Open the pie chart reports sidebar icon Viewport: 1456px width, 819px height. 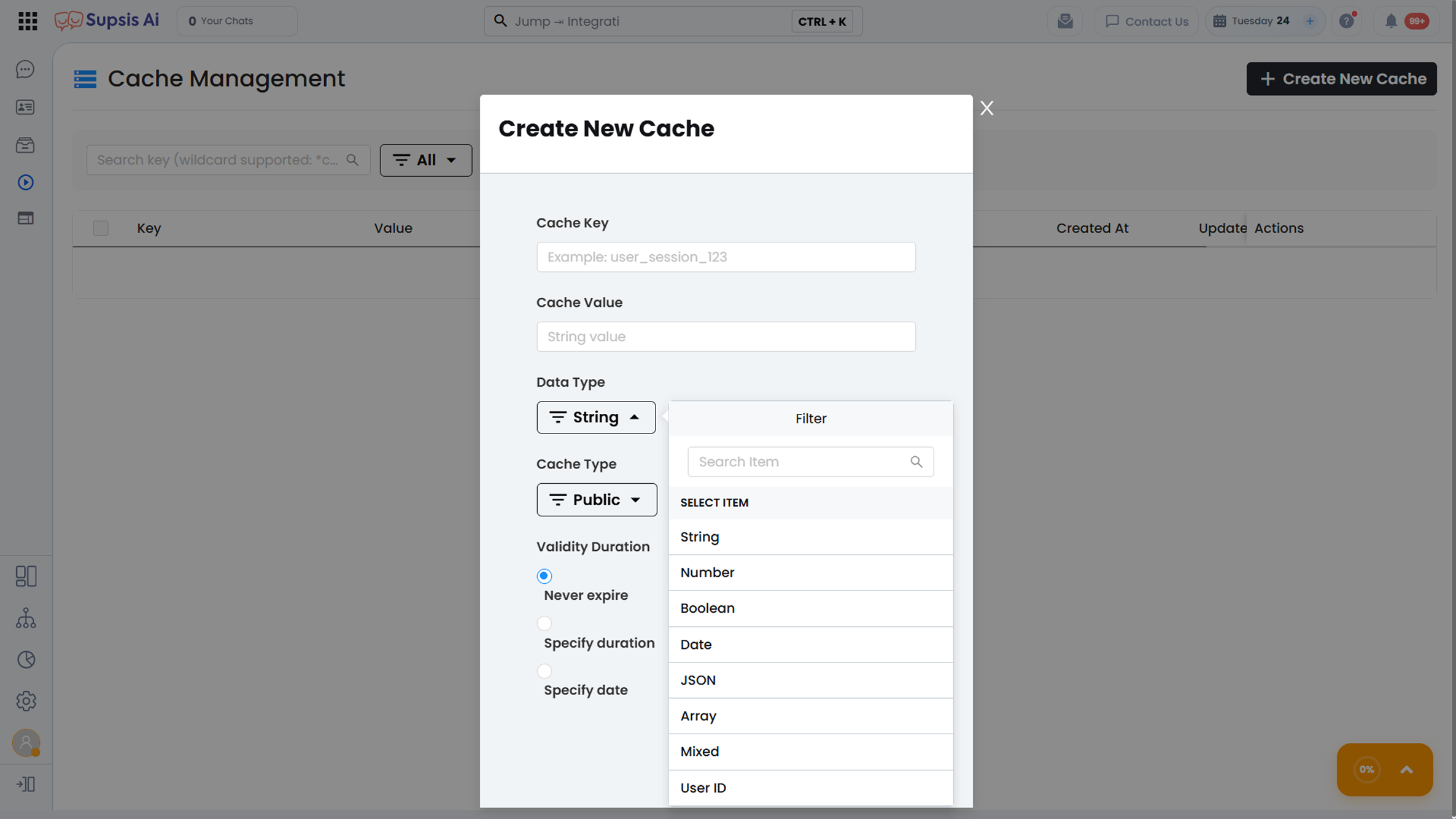(x=26, y=659)
